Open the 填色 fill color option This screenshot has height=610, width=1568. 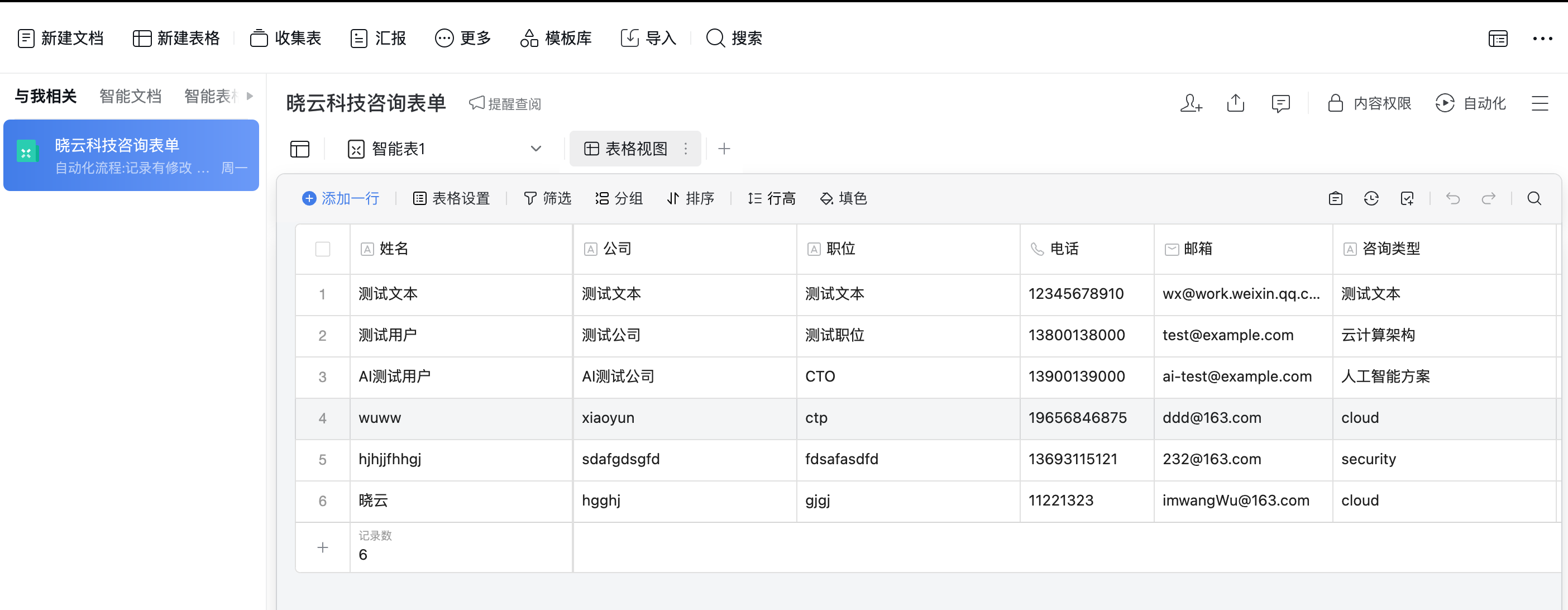843,198
